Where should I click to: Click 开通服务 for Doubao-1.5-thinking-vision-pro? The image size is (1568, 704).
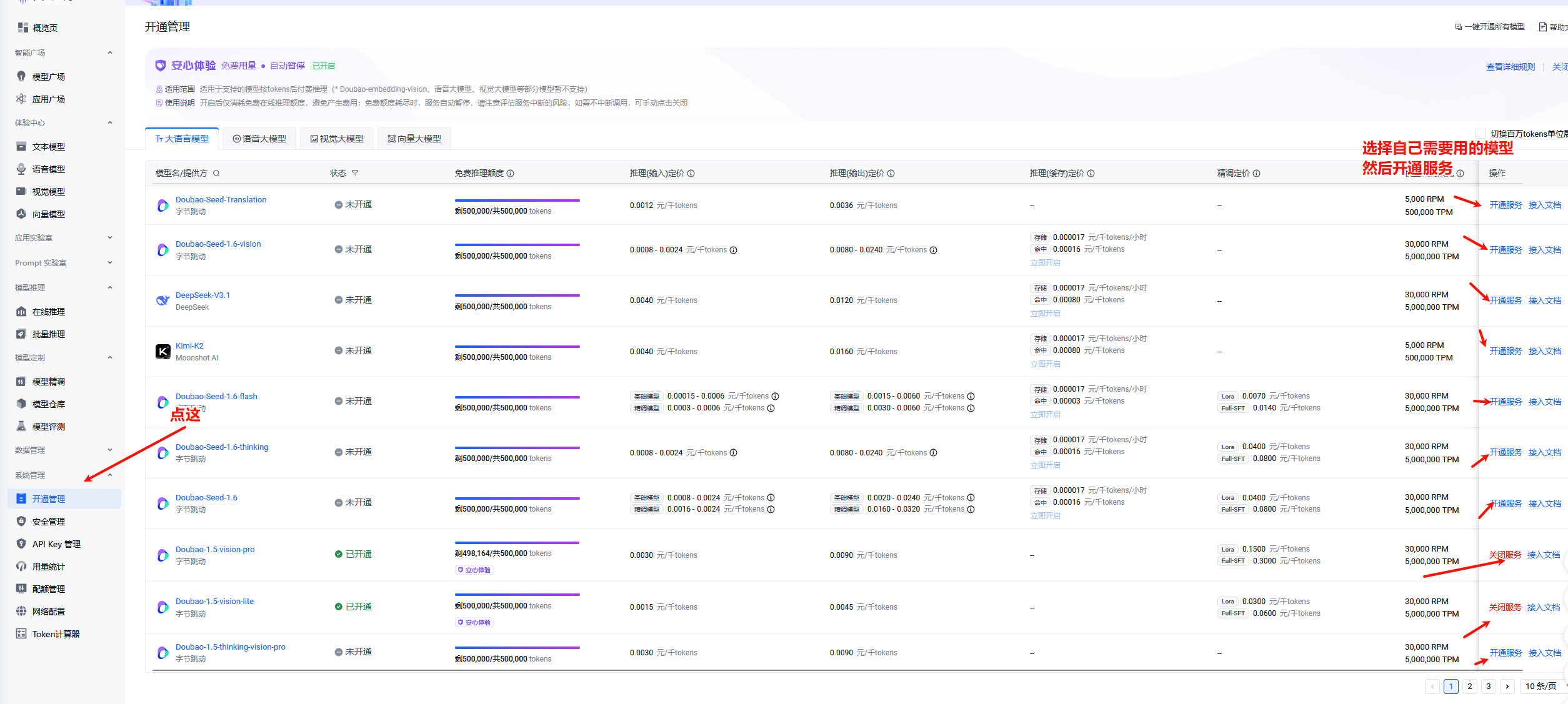click(x=1506, y=653)
